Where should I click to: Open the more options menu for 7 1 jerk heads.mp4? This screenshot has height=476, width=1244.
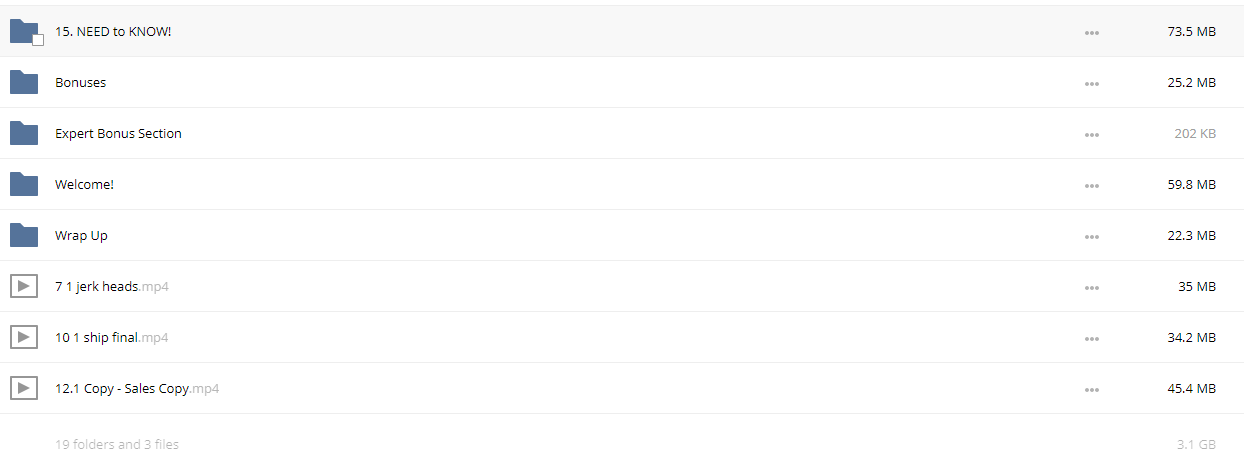[1091, 288]
